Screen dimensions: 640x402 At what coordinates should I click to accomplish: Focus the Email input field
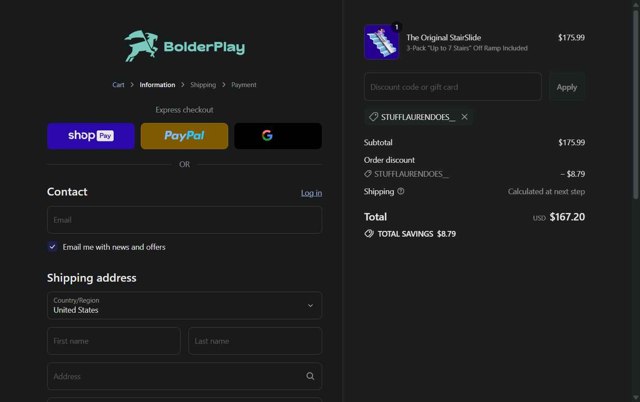coord(184,220)
